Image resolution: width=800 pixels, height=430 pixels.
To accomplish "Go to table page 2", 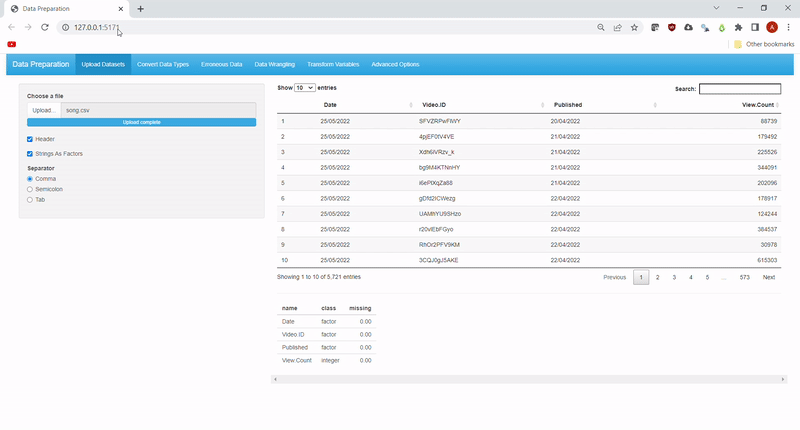I will pyautogui.click(x=658, y=277).
